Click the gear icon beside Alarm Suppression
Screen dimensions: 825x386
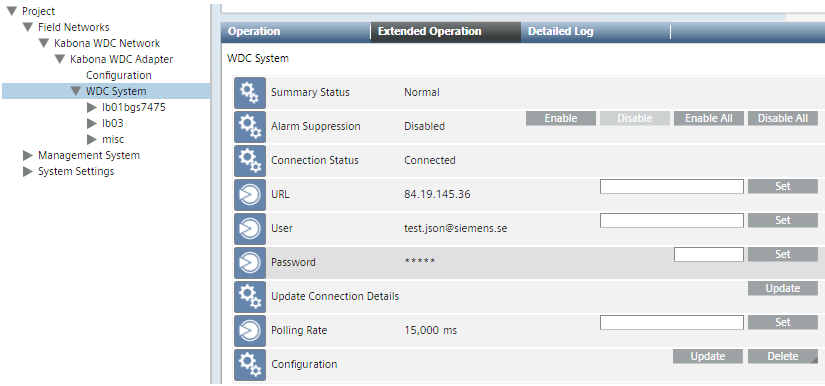(250, 127)
